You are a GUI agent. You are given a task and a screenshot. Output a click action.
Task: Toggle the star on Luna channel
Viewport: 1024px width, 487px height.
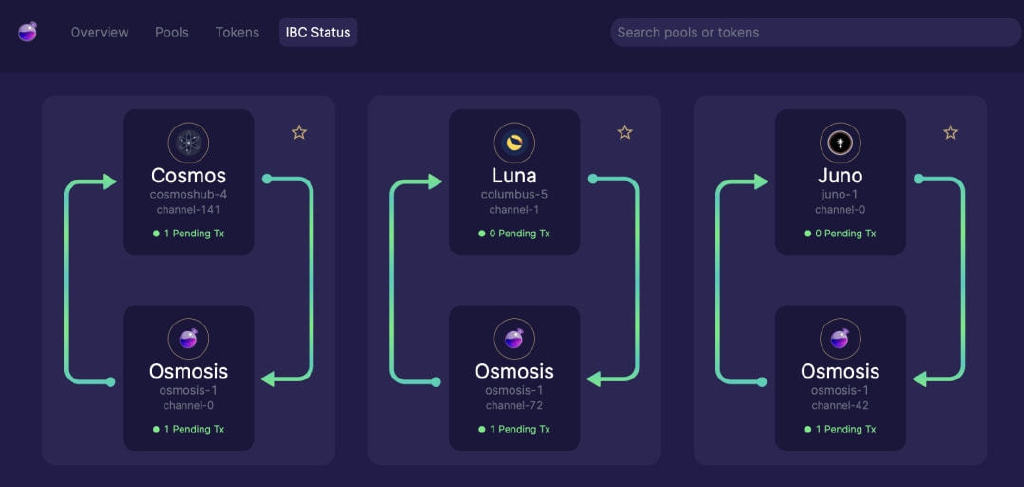pos(625,133)
